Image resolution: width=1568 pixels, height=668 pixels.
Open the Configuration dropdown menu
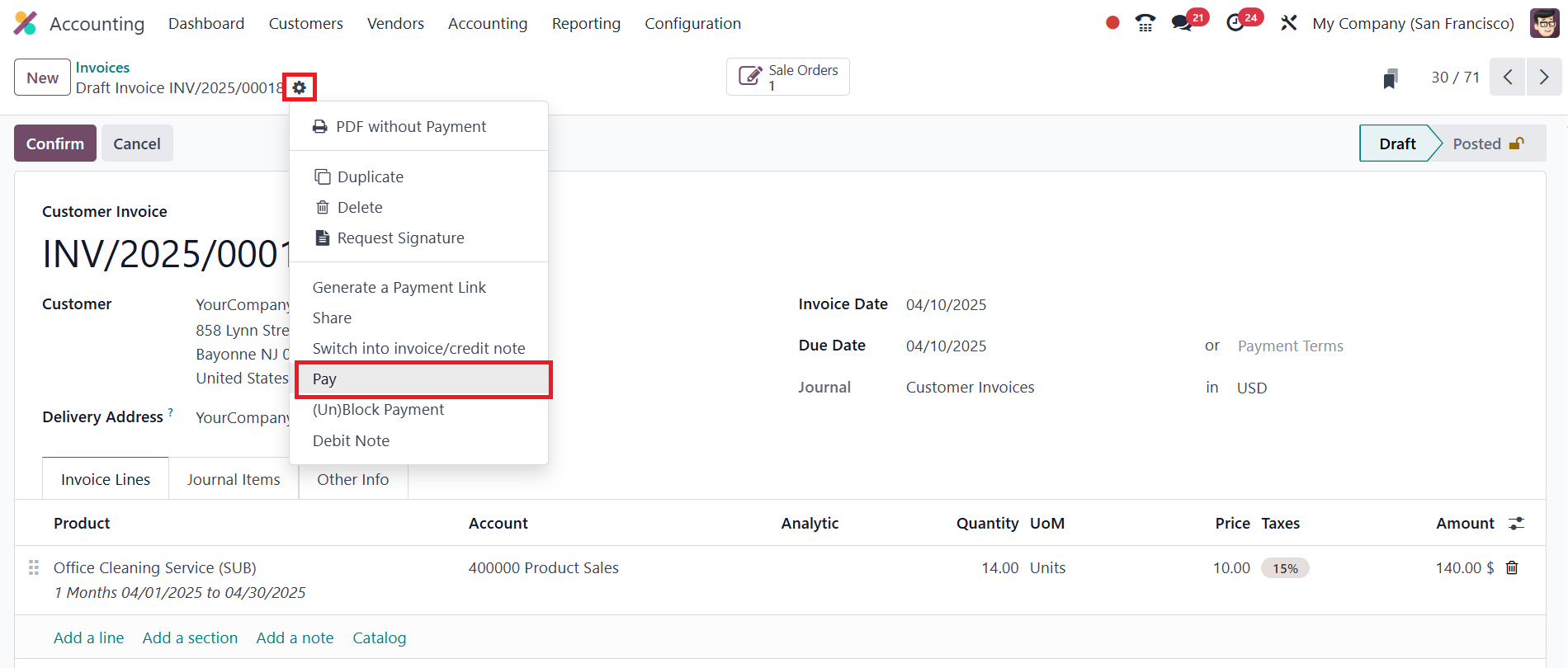point(692,23)
